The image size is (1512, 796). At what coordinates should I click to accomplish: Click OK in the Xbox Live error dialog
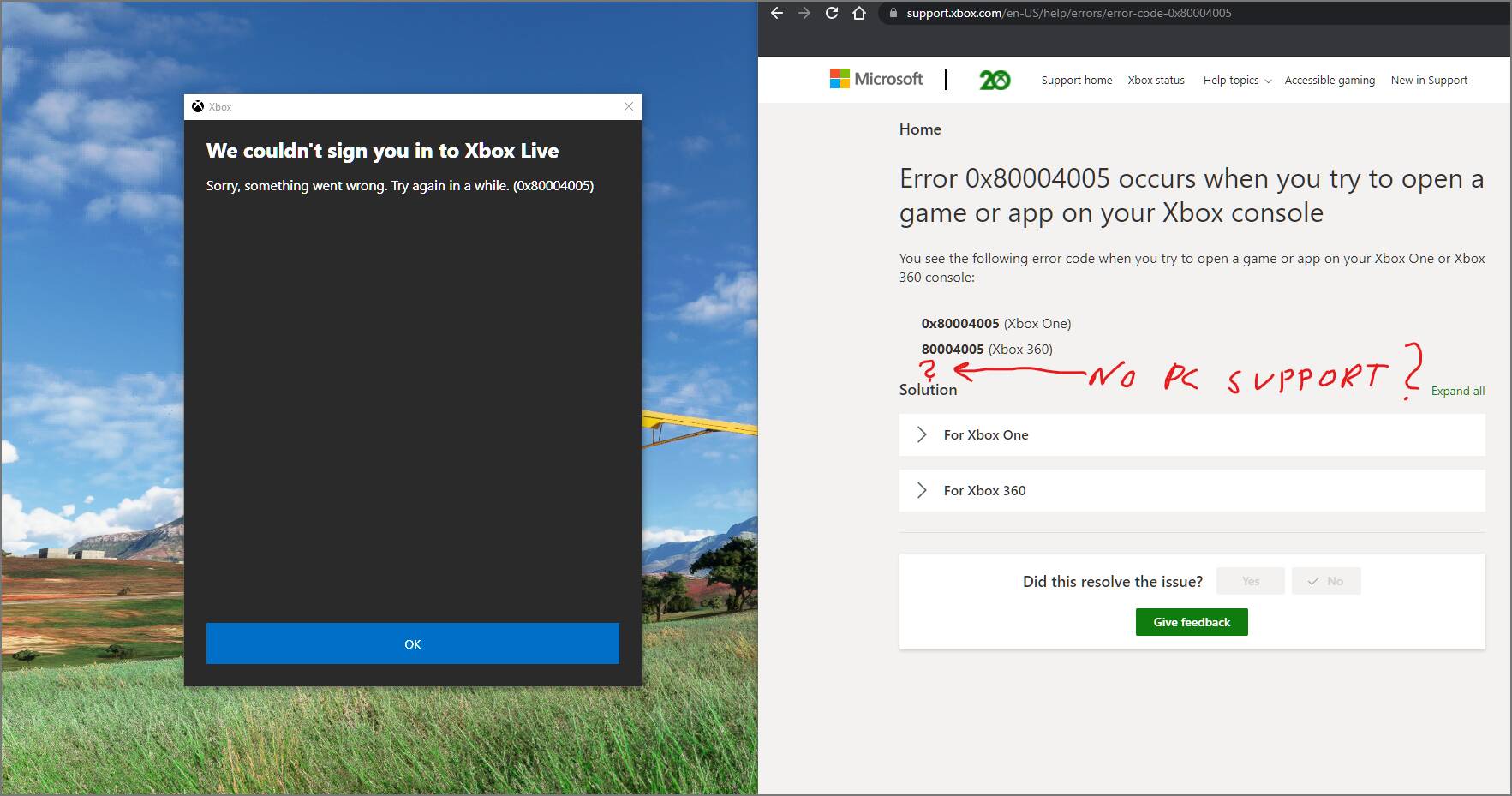(412, 643)
